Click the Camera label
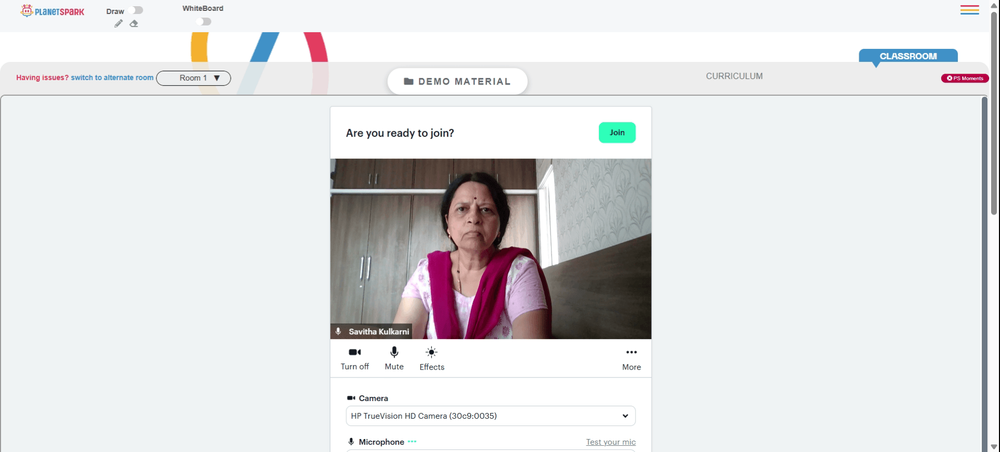The width and height of the screenshot is (1000, 452). coord(373,398)
